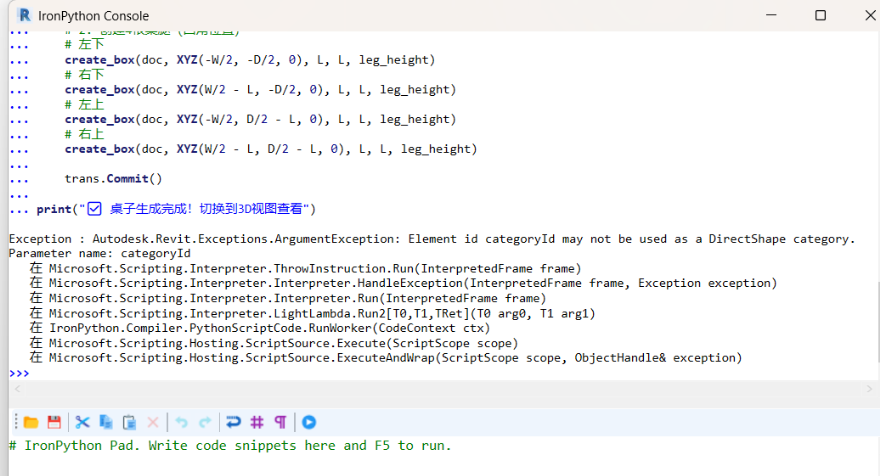Click the 'IronPython Console' window title
This screenshot has width=880, height=476.
pos(94,16)
